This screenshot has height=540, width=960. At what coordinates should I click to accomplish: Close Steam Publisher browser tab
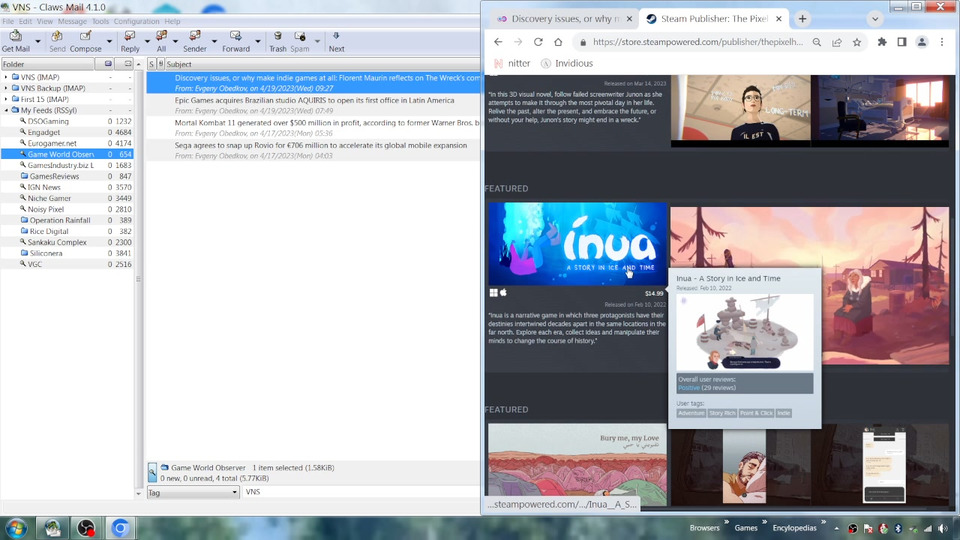pos(779,19)
